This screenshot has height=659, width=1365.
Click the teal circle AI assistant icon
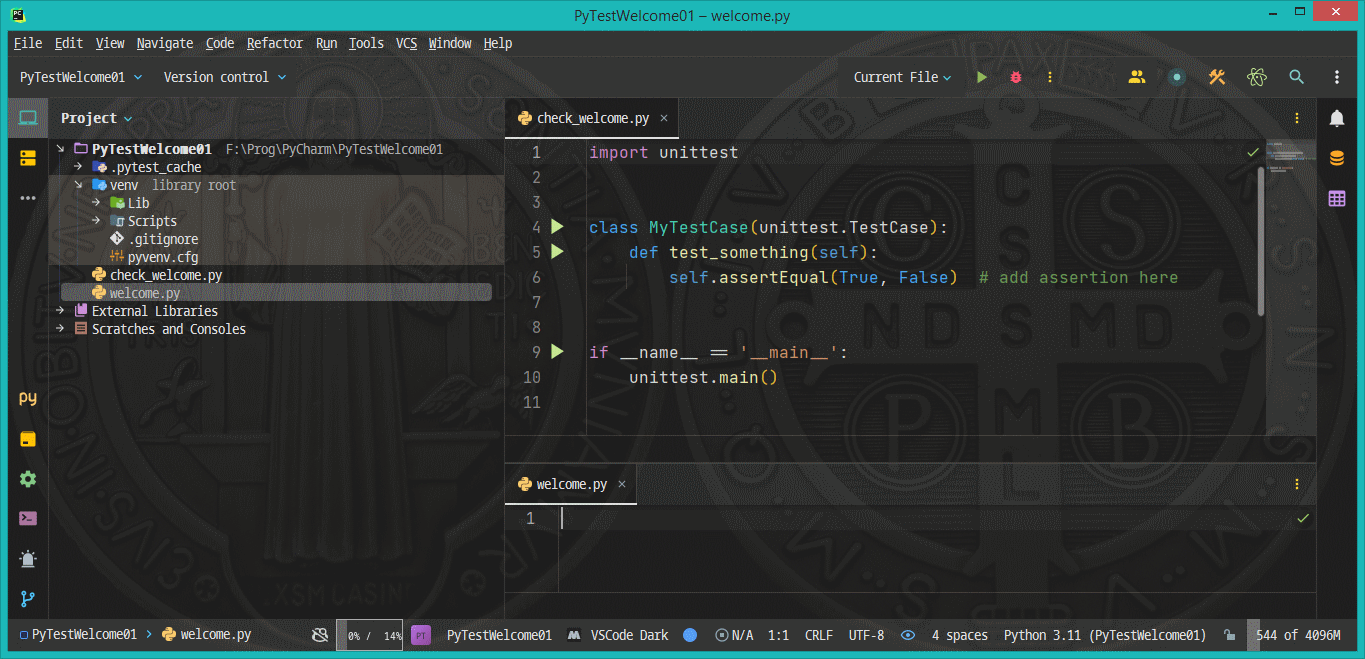pos(1177,77)
